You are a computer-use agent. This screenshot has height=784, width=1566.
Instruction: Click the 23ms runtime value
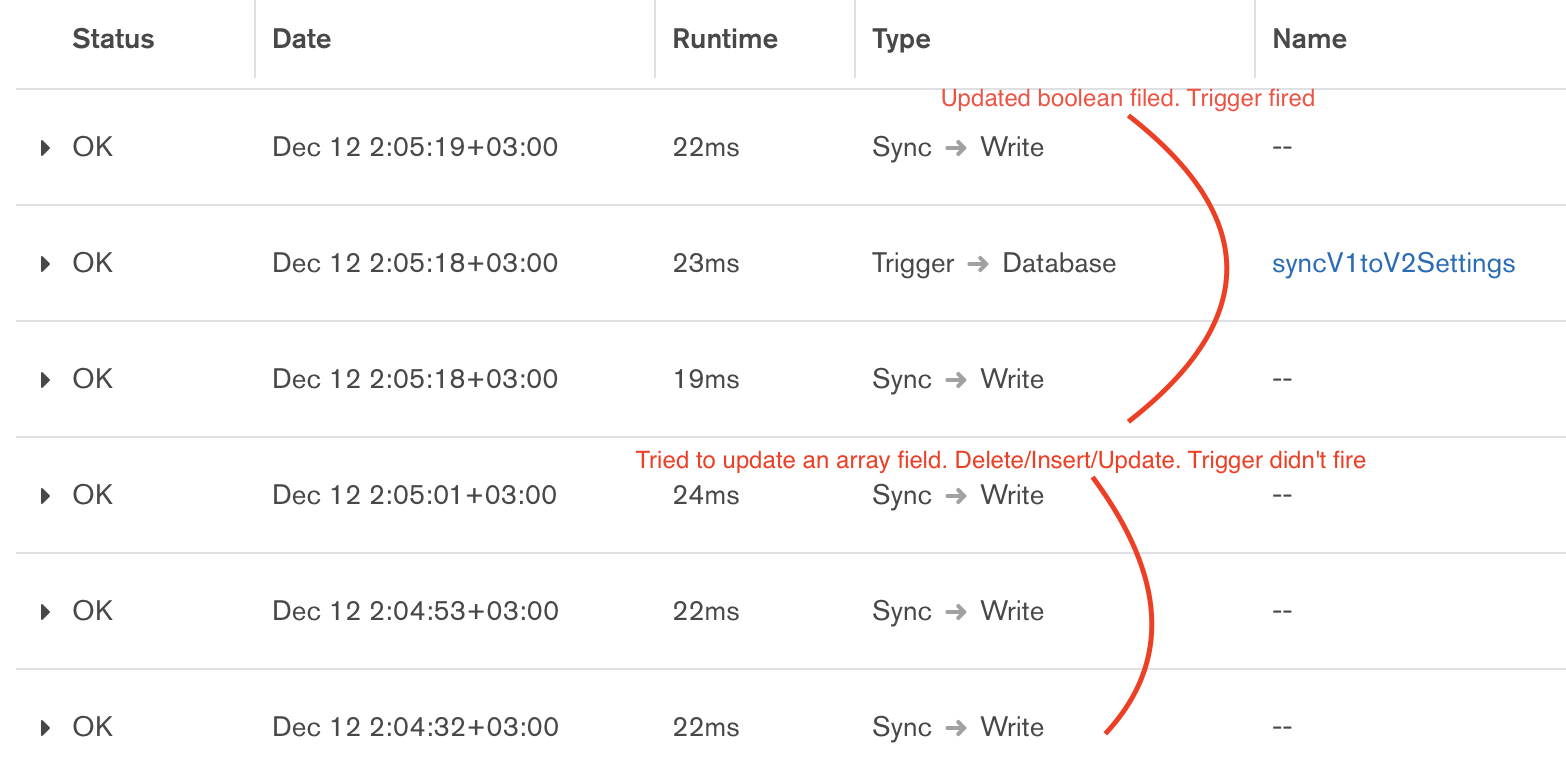click(706, 264)
